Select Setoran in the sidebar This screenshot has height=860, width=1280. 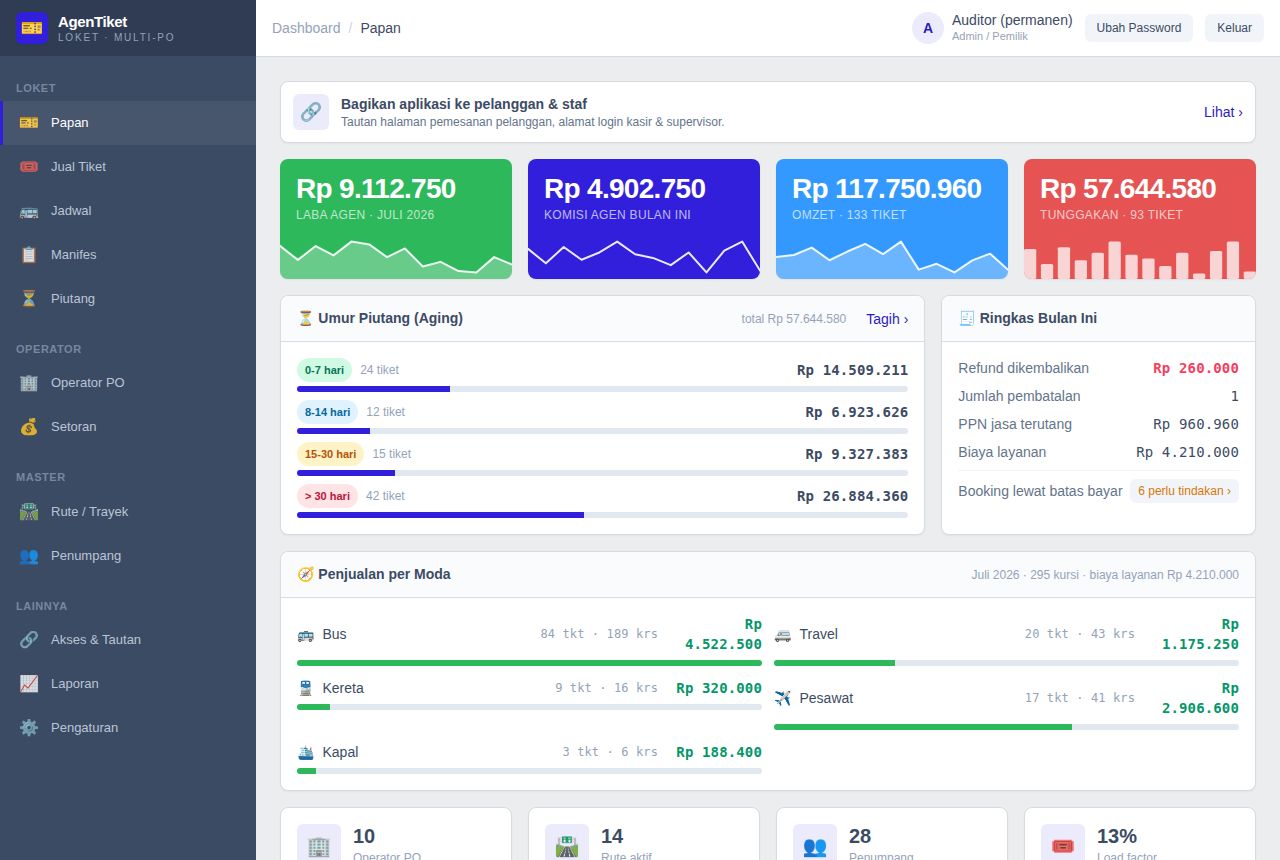(128, 426)
